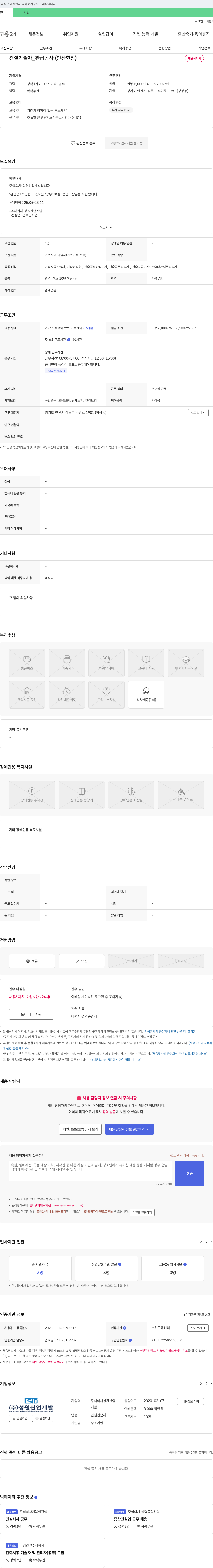Open the 취업지원 menu
Screen dimensions: 213x1568
(x=71, y=34)
